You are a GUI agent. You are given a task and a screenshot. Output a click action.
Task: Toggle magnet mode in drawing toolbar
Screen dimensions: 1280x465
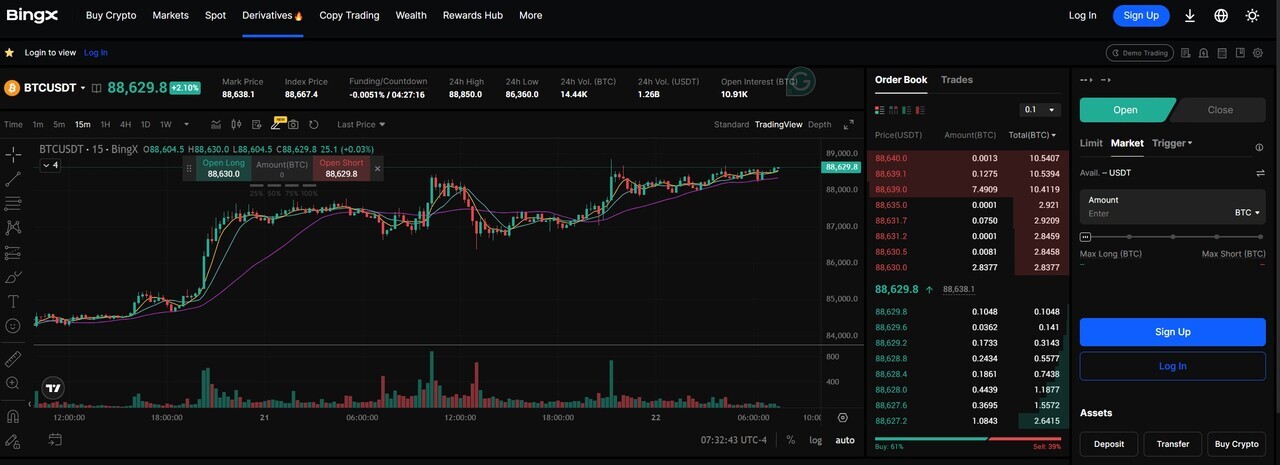(x=13, y=416)
